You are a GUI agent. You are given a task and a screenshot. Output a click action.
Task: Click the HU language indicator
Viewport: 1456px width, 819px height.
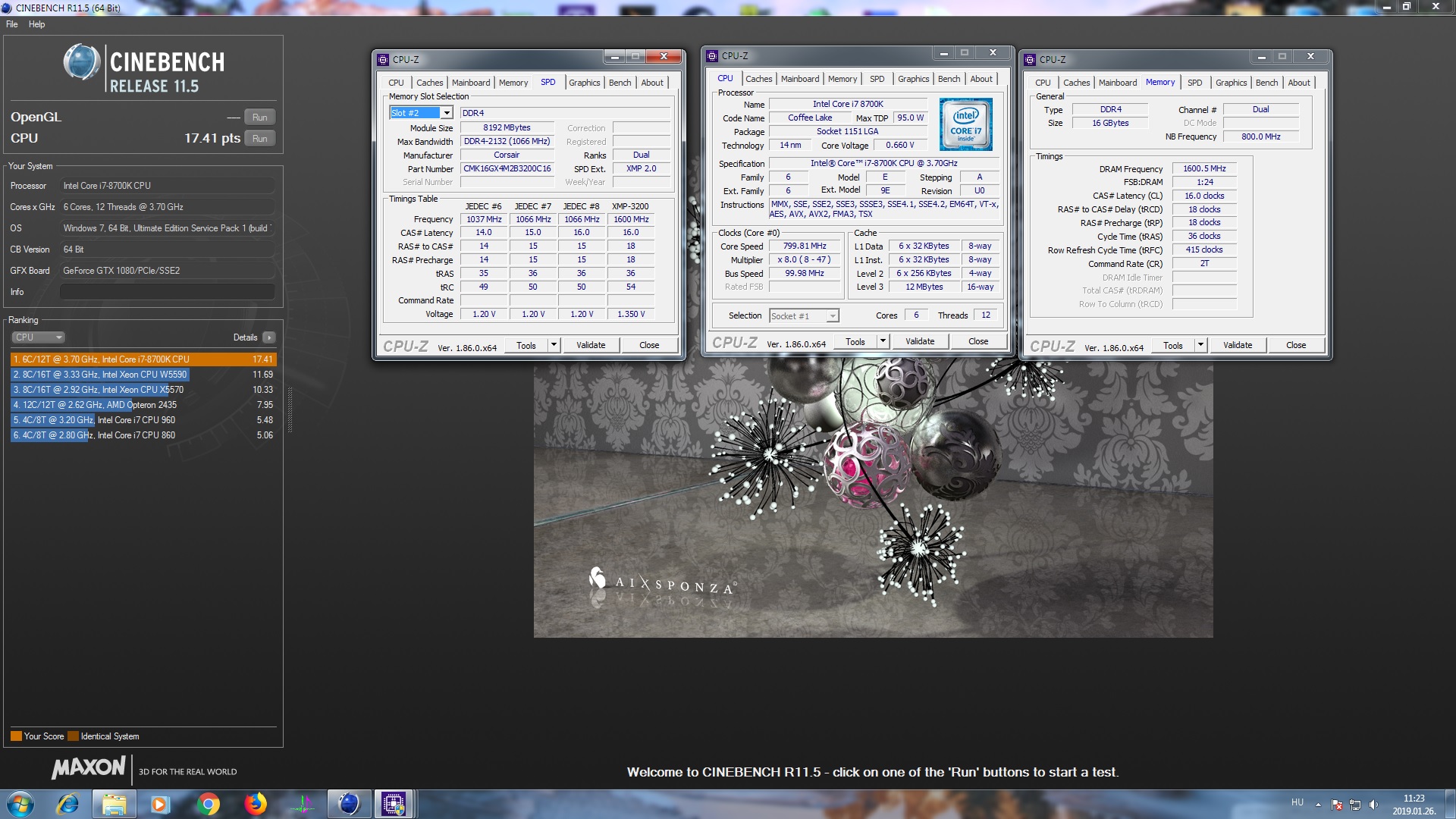pyautogui.click(x=1298, y=802)
